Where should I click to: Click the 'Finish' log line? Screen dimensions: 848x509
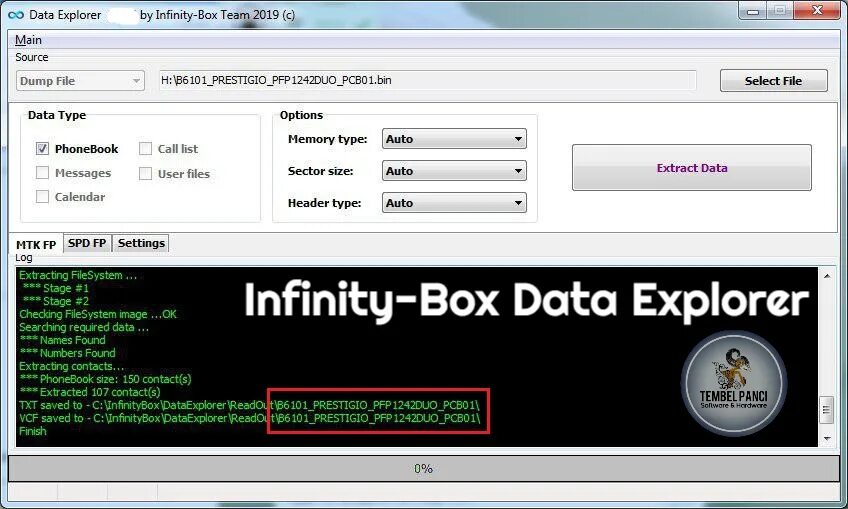click(33, 431)
